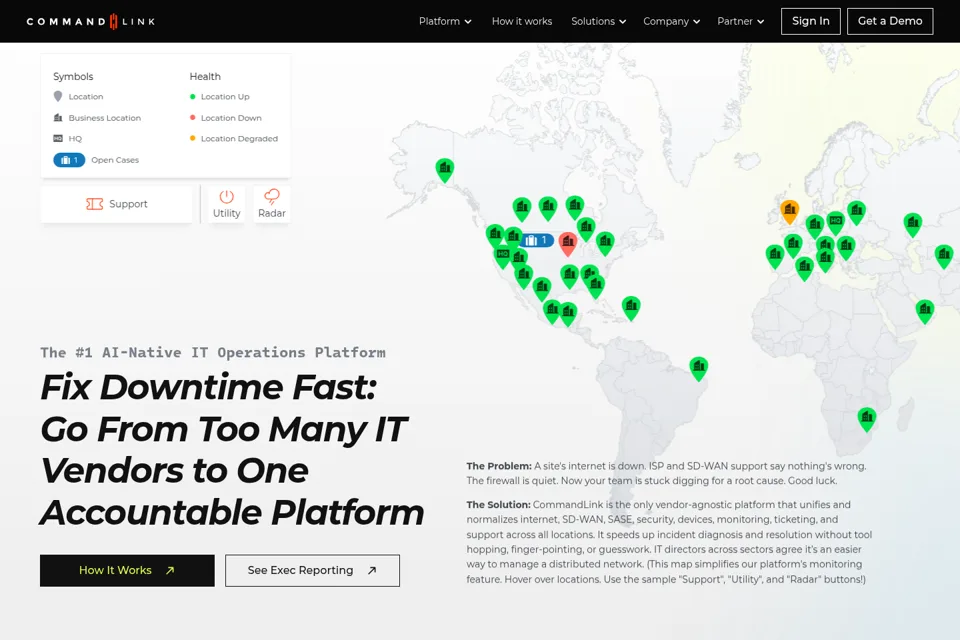Click the "Symbols" legend heading
The height and width of the screenshot is (640, 960).
point(73,77)
